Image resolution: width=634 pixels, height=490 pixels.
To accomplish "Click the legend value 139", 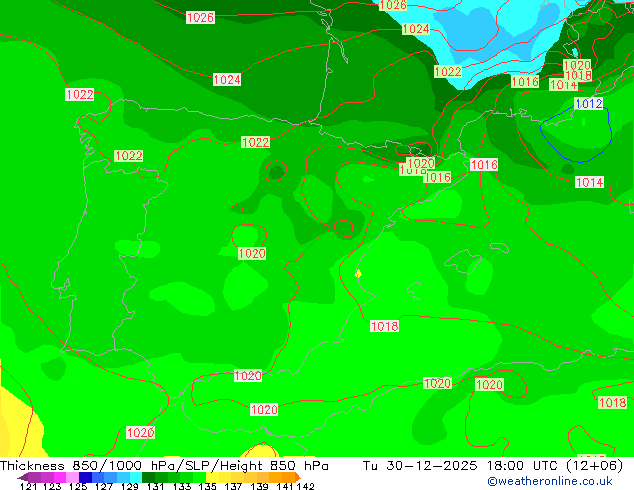I will (x=259, y=486).
